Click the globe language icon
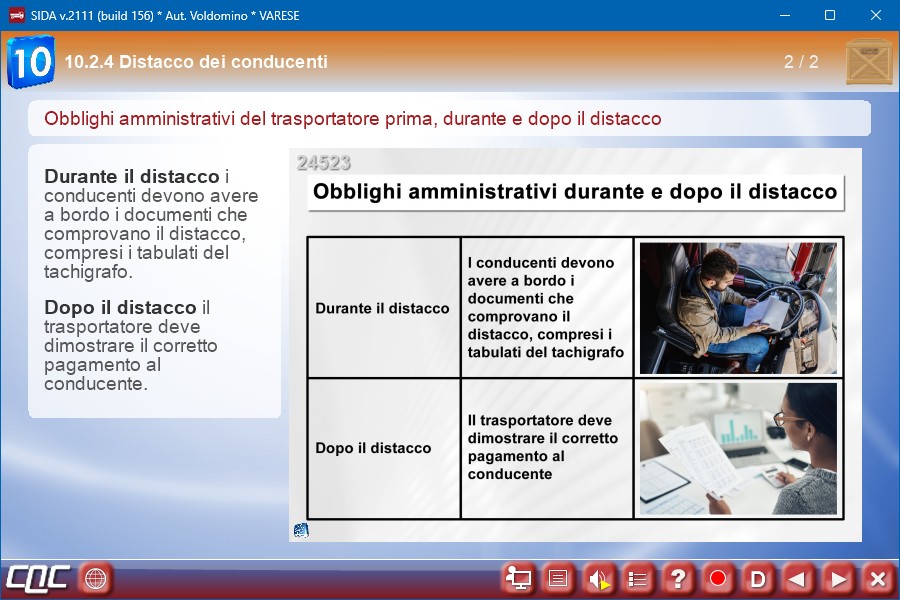This screenshot has height=600, width=900. [x=95, y=578]
